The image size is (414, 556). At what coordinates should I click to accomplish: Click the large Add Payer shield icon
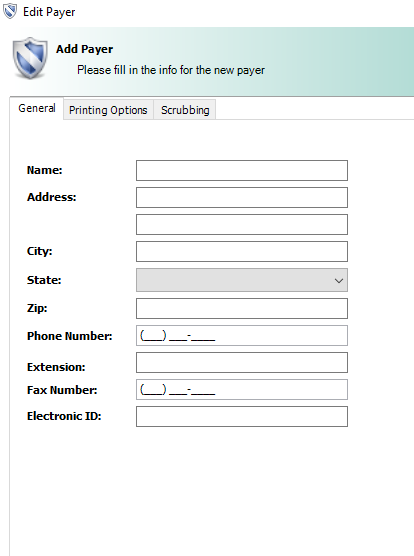pos(30,58)
